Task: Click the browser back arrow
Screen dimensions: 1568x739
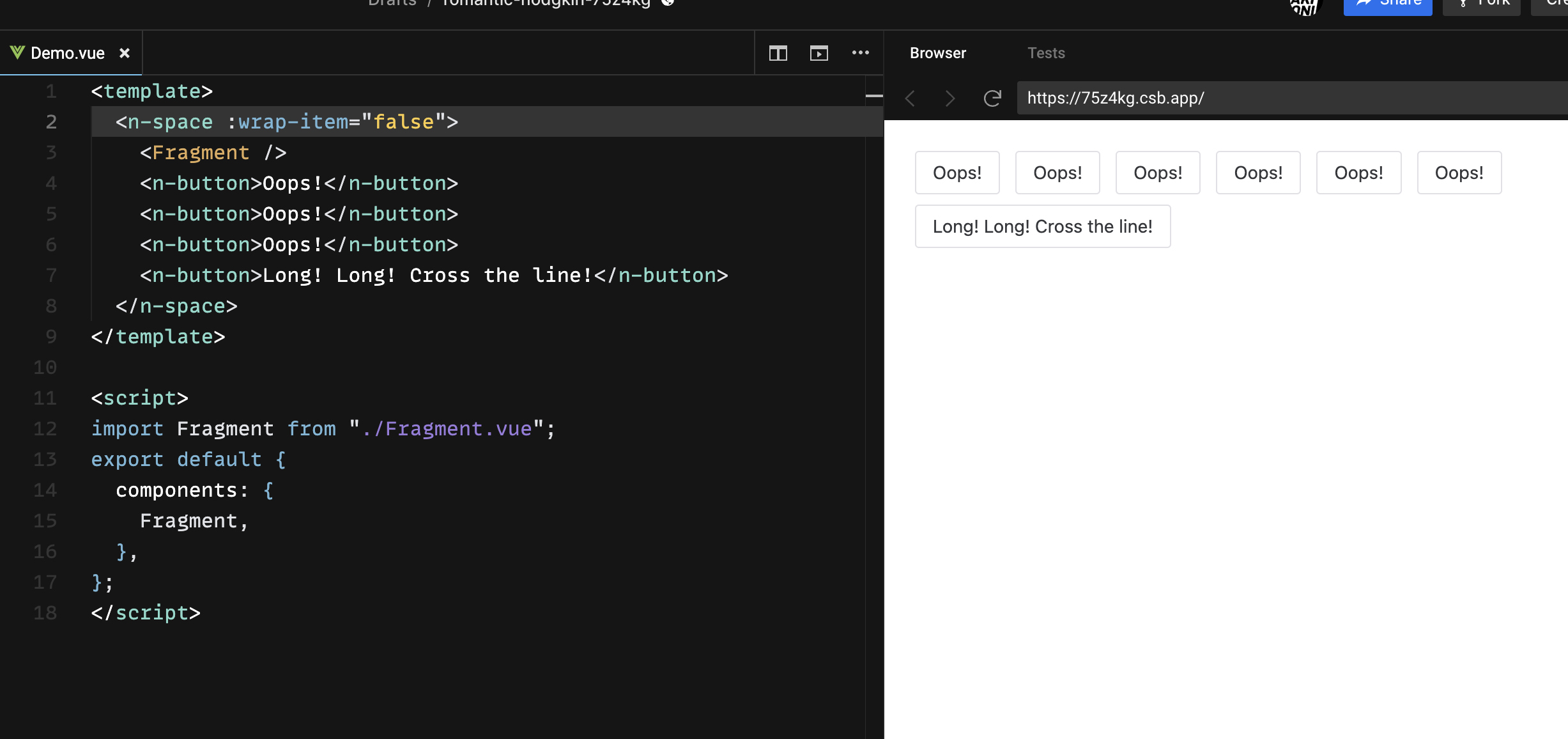Action: (x=911, y=98)
